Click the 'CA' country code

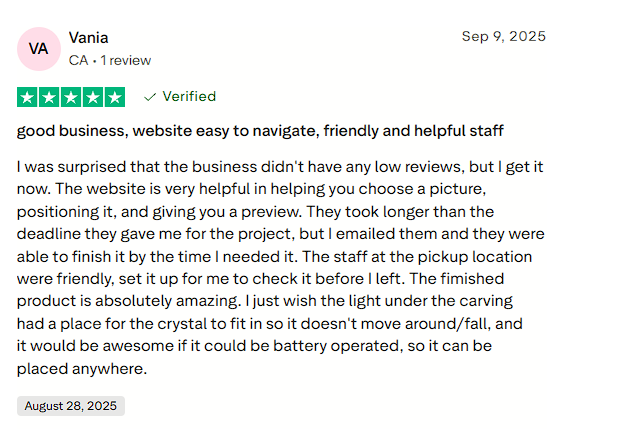(78, 60)
